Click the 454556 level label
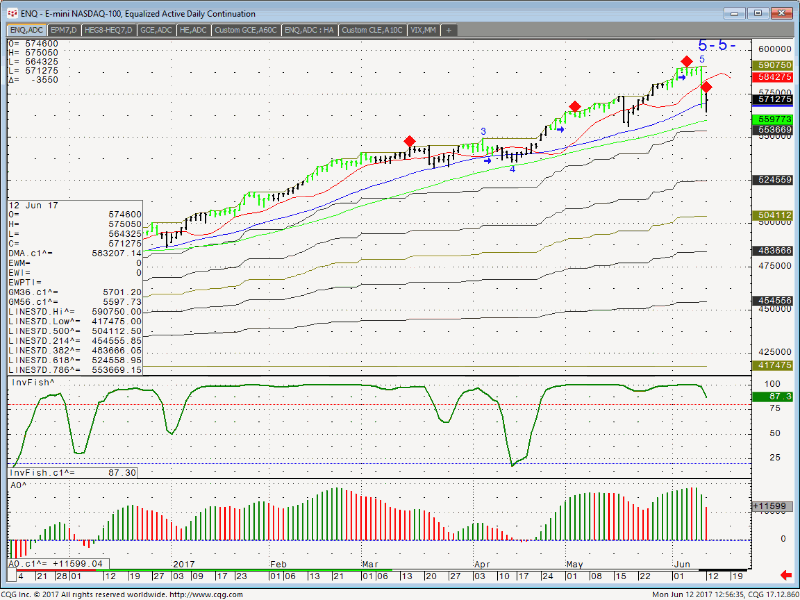 772,301
